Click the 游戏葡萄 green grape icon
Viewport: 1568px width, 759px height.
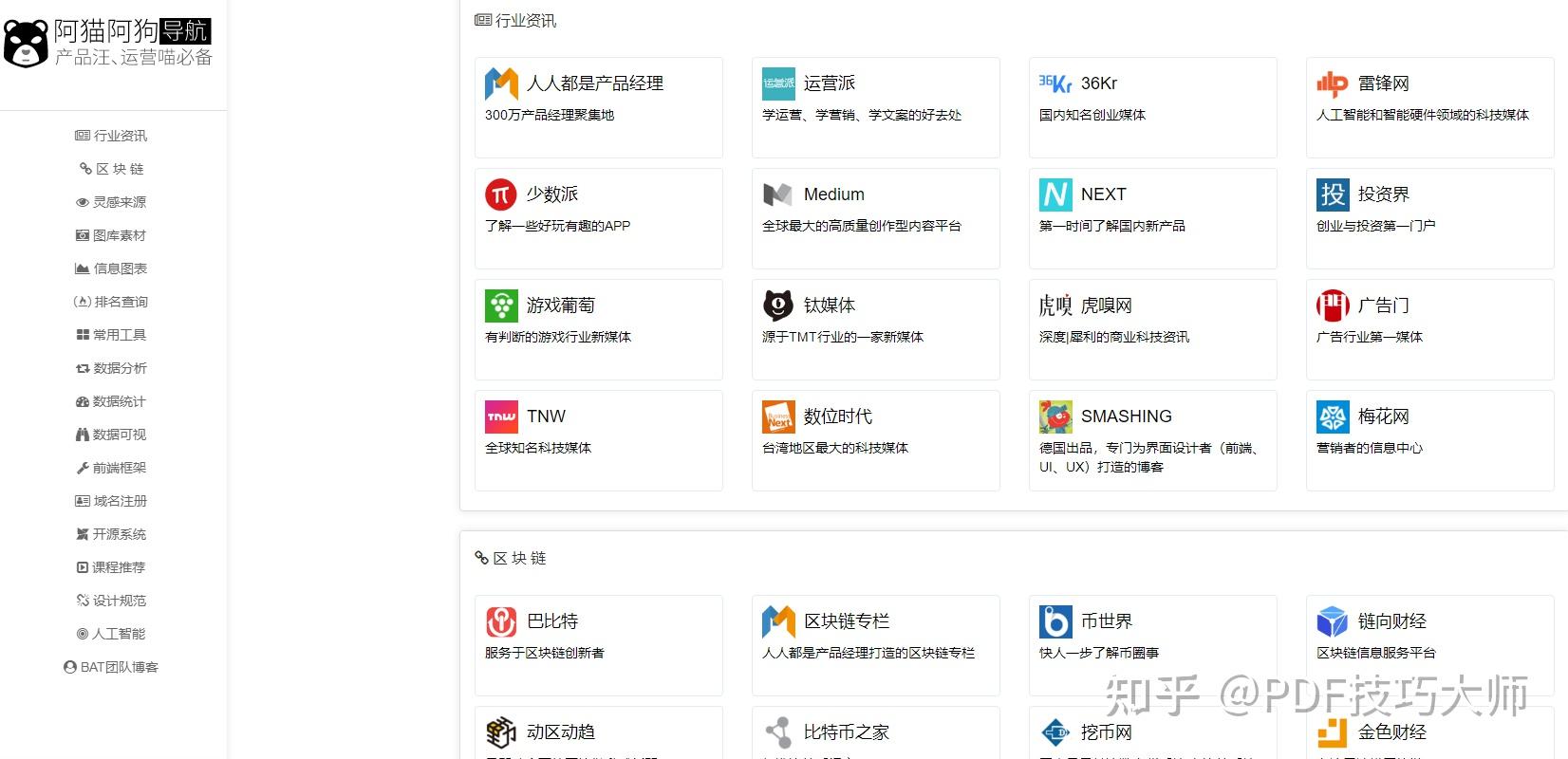pyautogui.click(x=501, y=305)
